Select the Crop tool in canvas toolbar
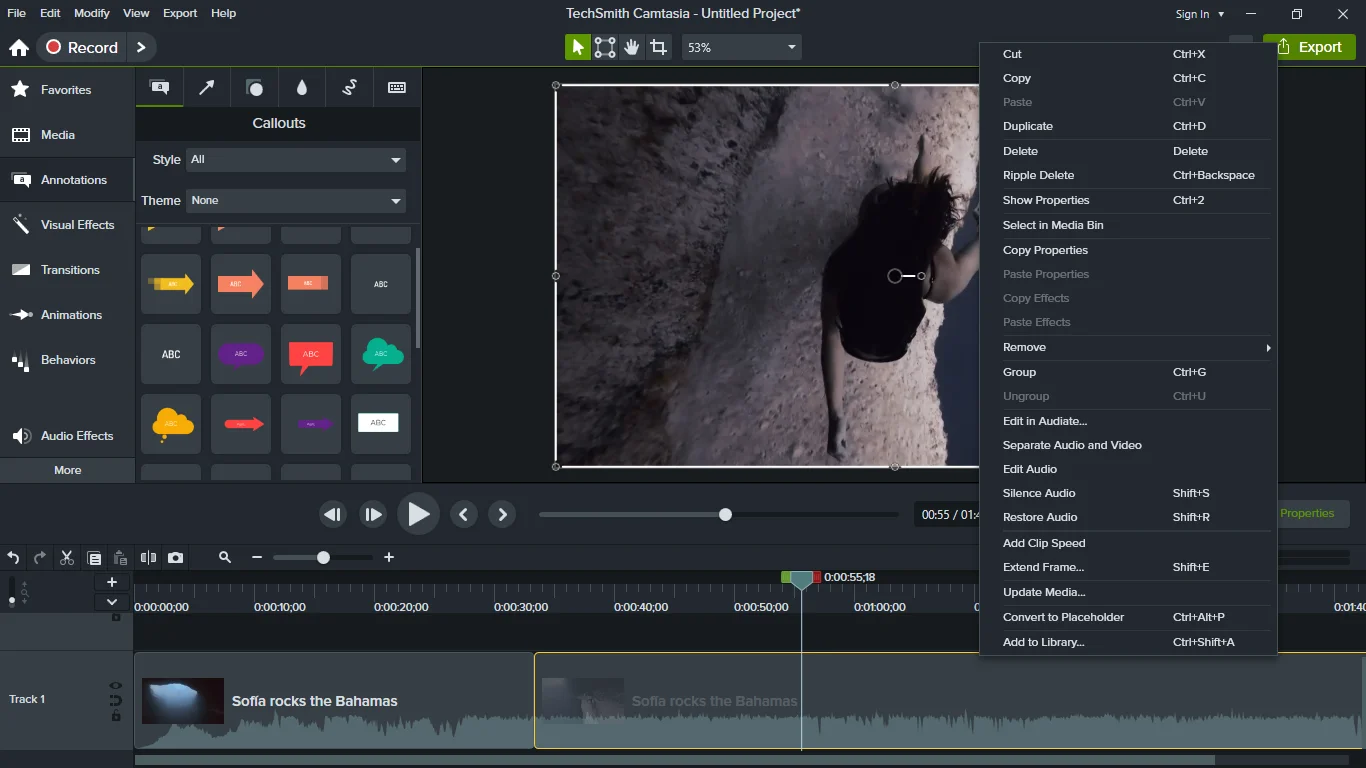Viewport: 1366px width, 768px height. 658,47
